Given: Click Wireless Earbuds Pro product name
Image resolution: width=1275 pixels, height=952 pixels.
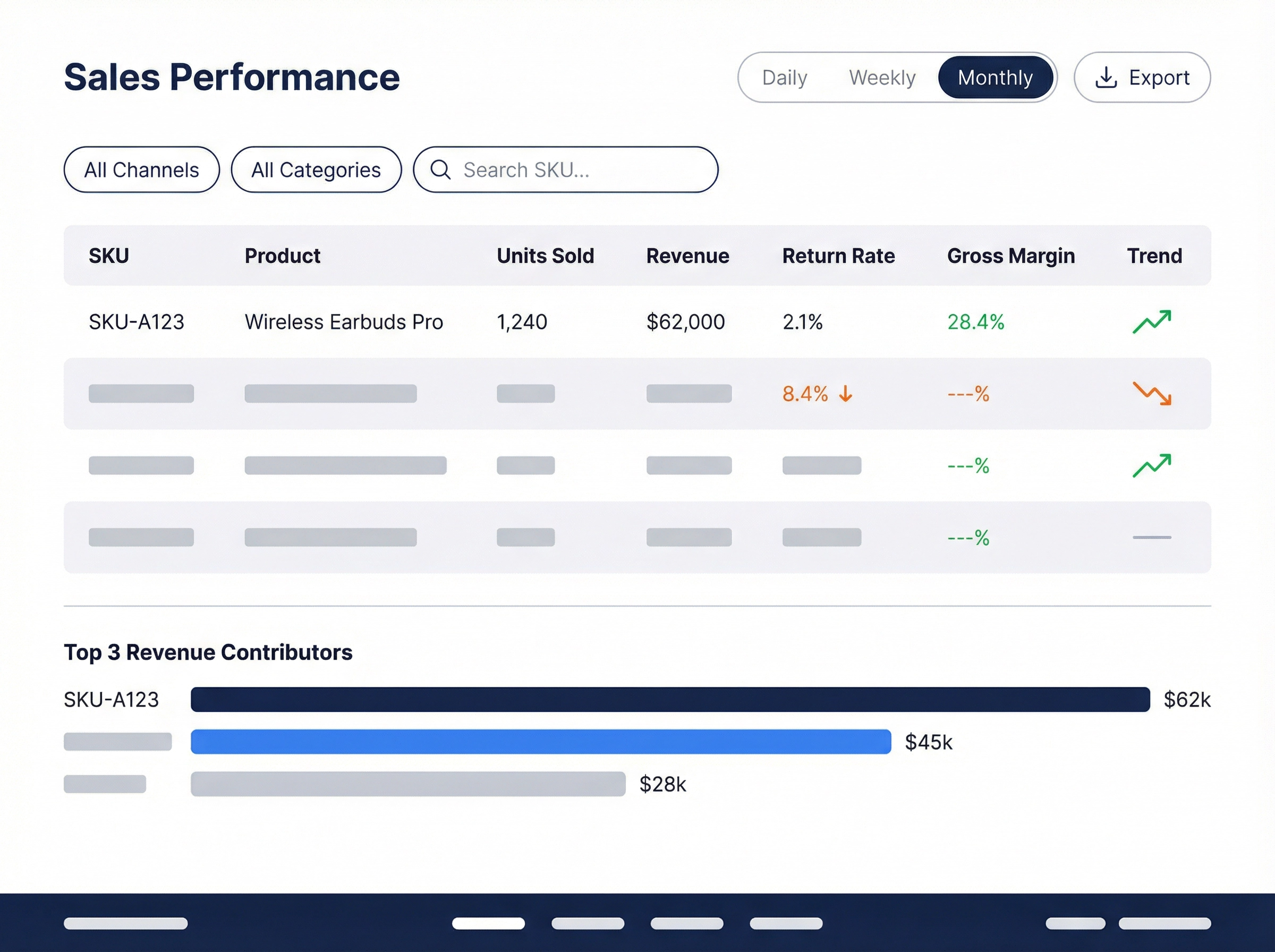Looking at the screenshot, I should 344,321.
